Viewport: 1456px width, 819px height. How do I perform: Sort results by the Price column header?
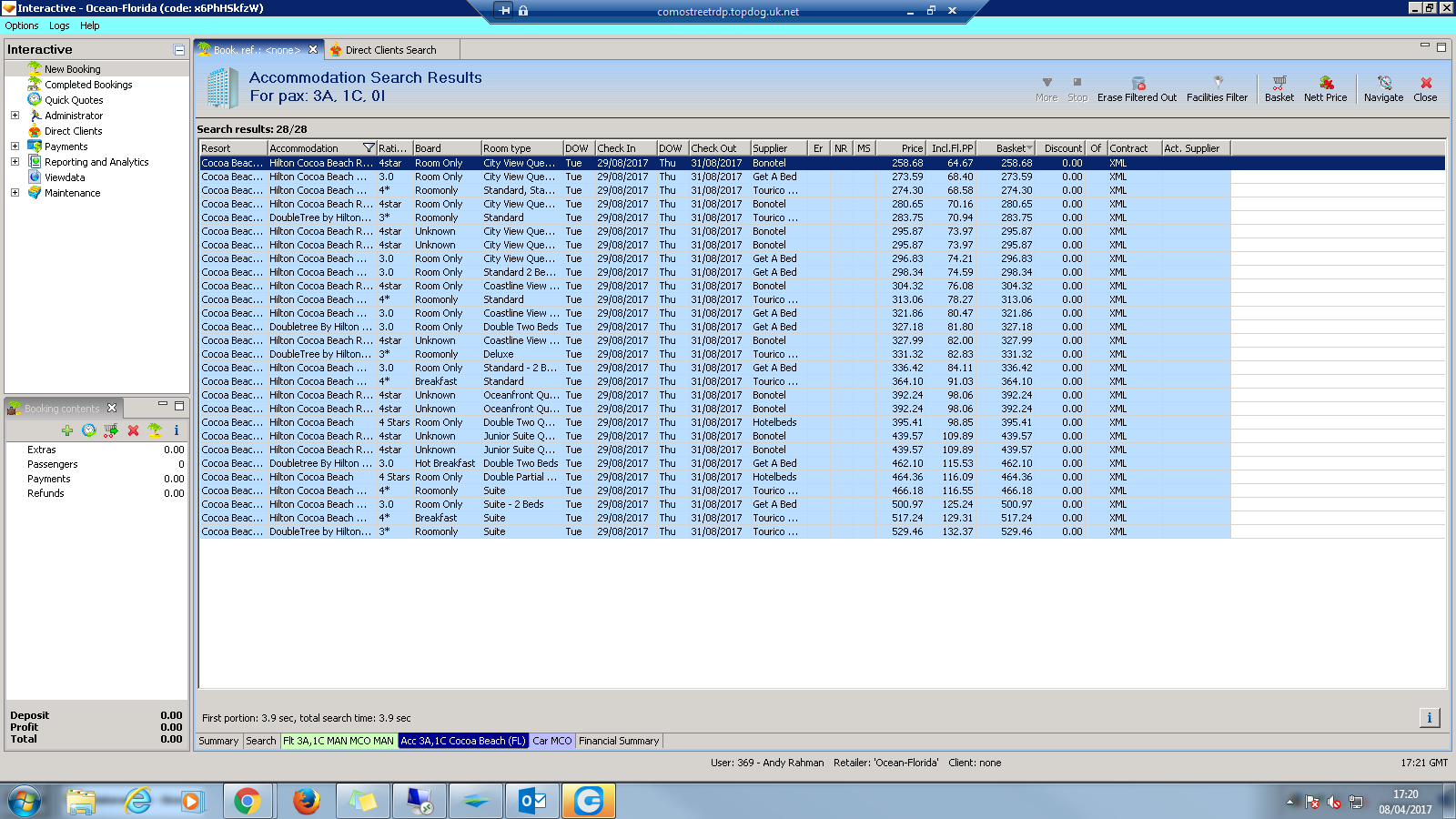pos(900,148)
